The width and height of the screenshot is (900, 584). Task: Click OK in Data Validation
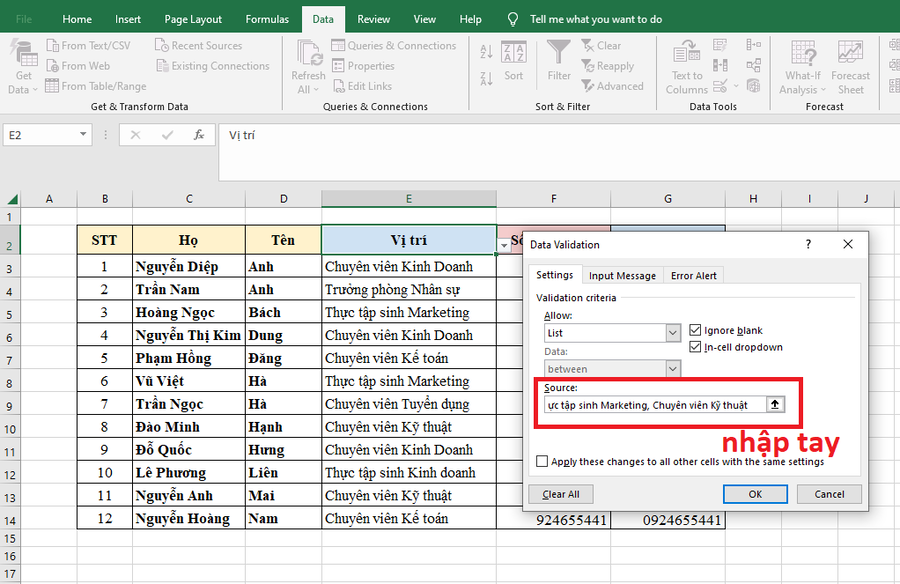pos(755,494)
